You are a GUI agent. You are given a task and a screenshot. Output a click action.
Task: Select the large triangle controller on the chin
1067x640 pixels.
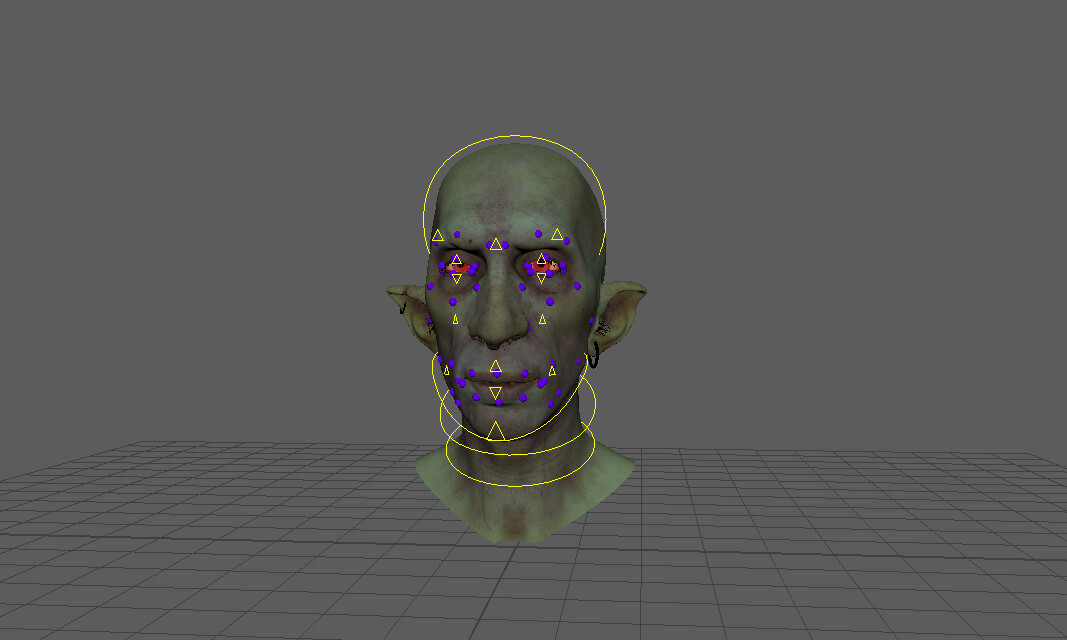495,430
